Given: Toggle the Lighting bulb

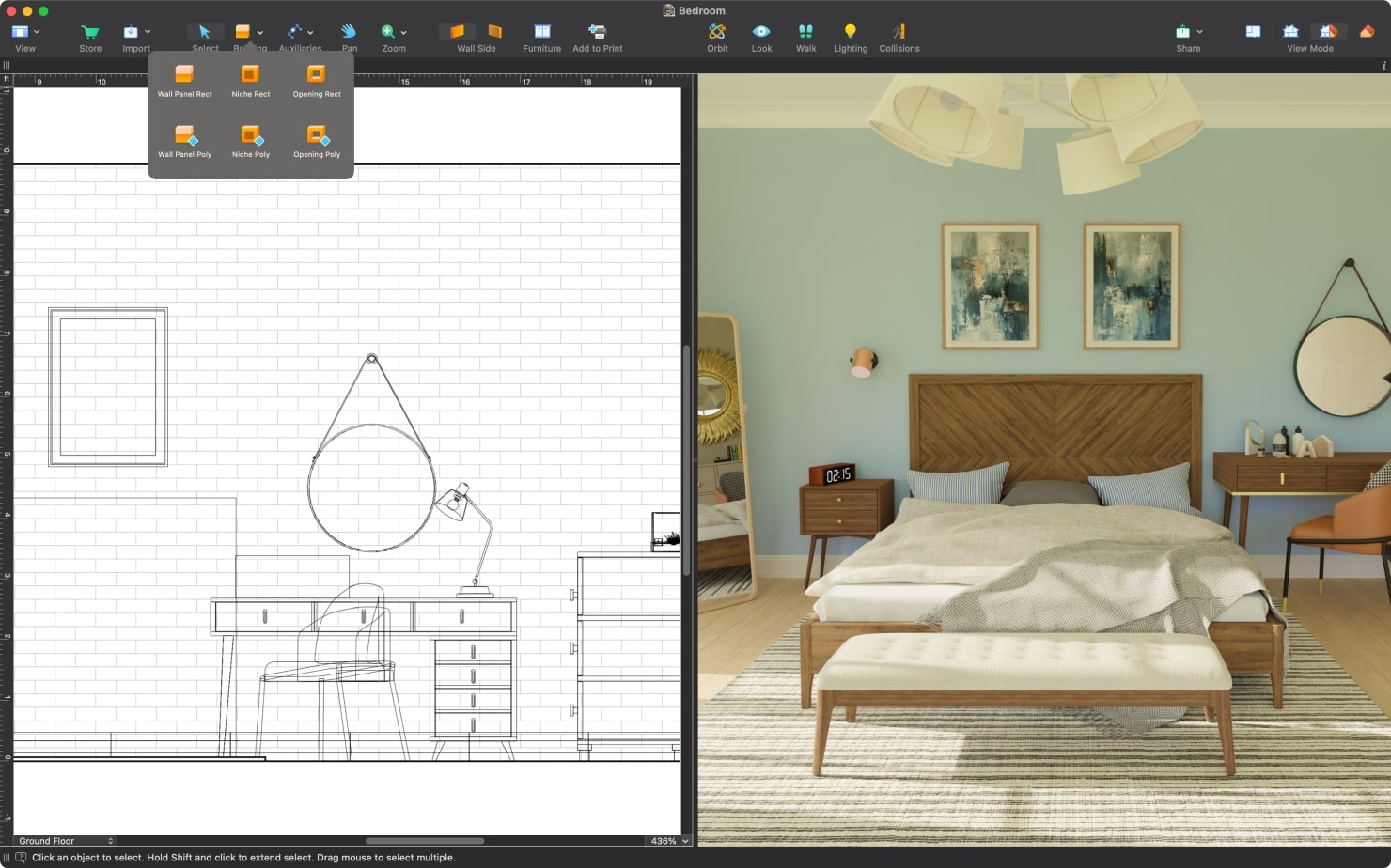Looking at the screenshot, I should coord(851,32).
